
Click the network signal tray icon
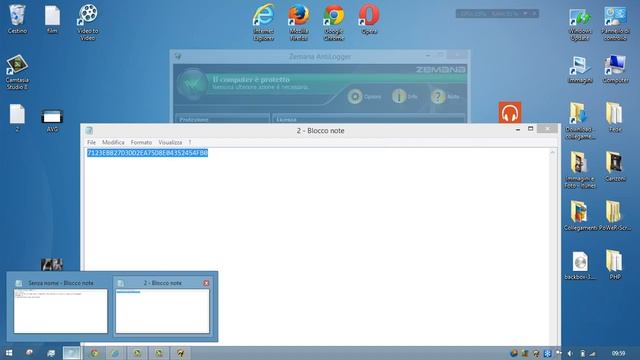pos(593,353)
